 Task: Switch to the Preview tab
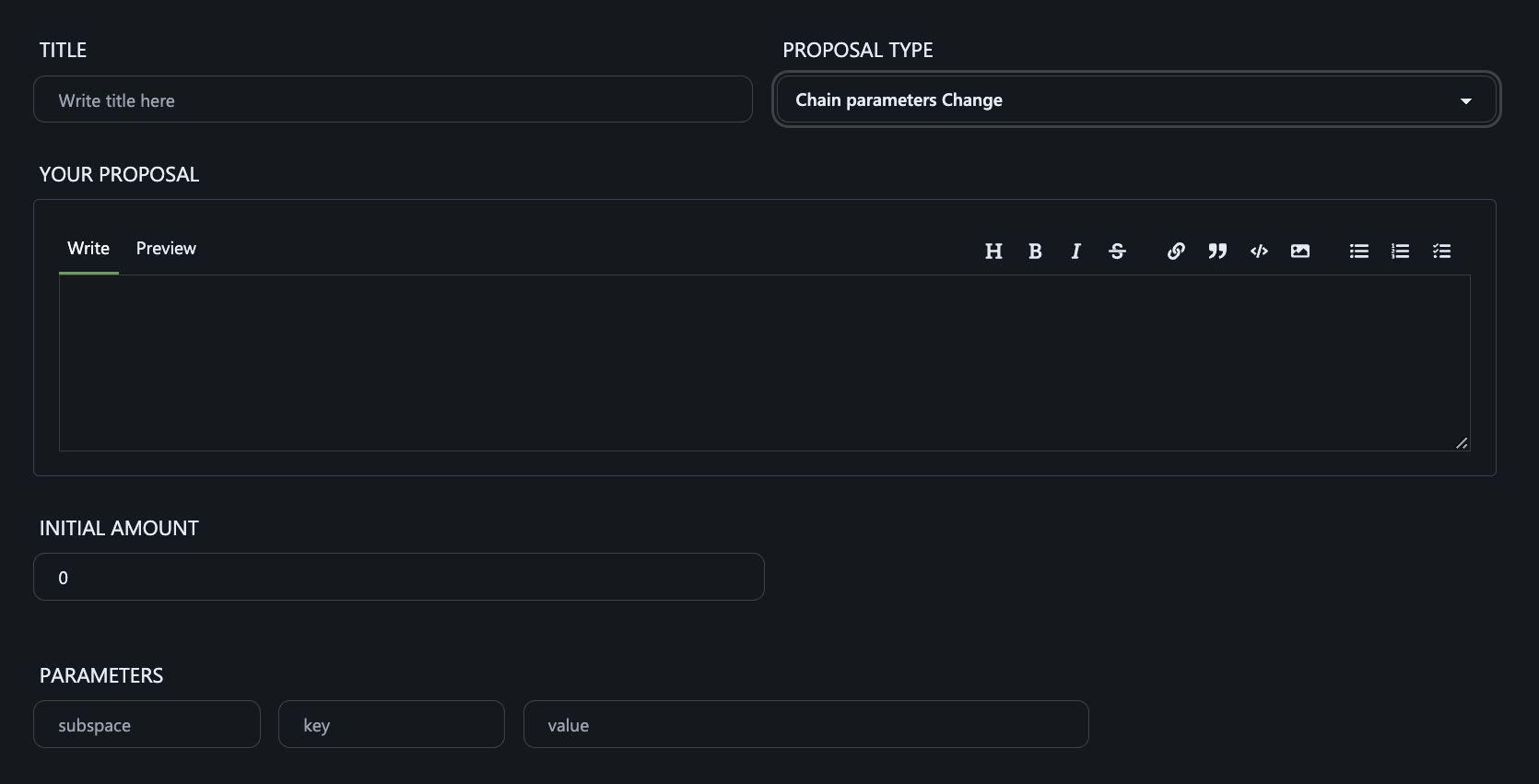pos(166,249)
